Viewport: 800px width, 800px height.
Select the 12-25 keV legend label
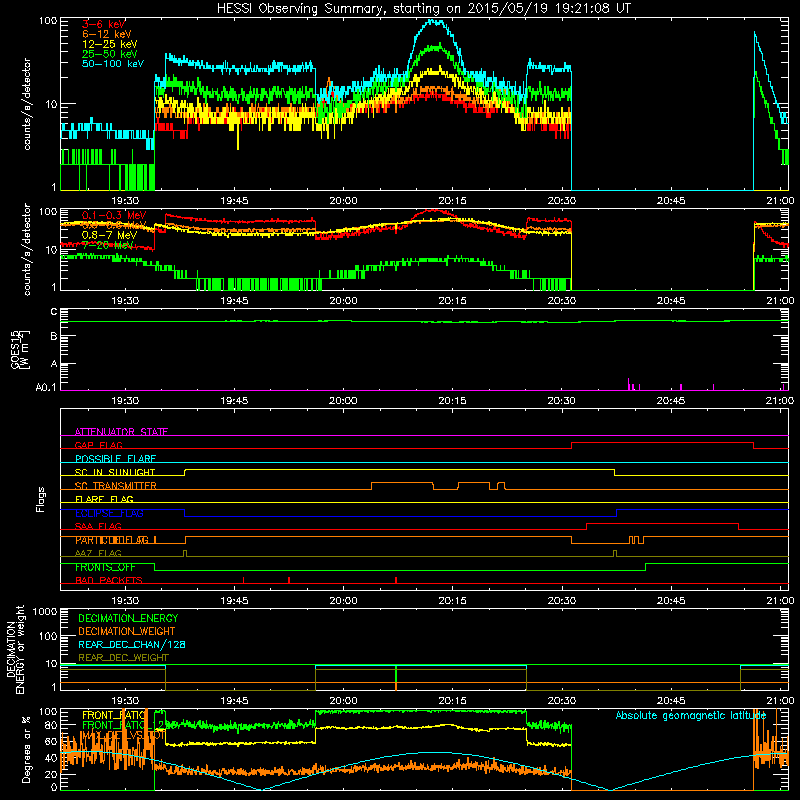tap(109, 44)
